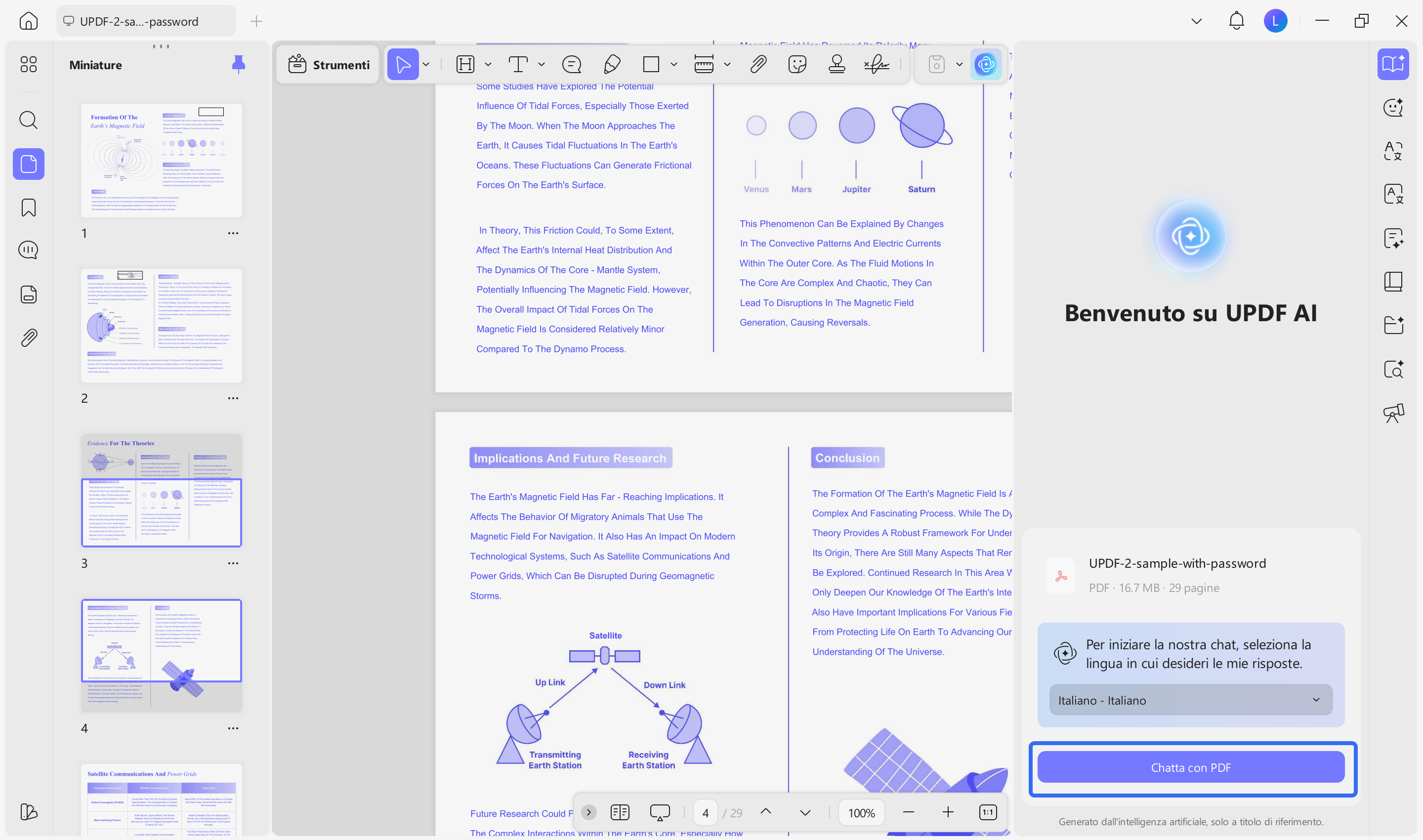
Task: Open the AI translate icon in right sidebar
Action: 1393,151
